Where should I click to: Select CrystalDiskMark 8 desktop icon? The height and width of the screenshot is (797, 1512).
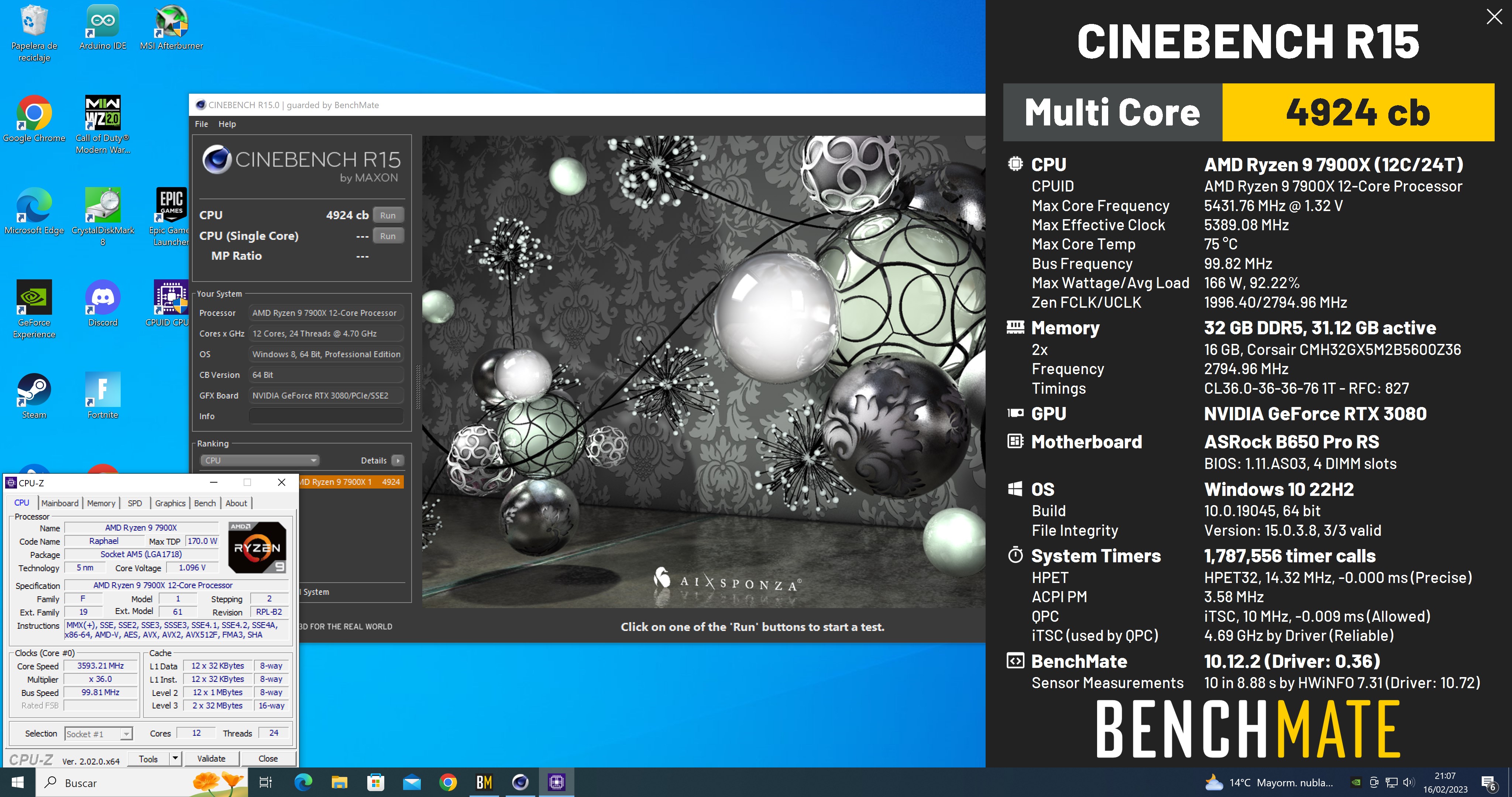(x=103, y=217)
